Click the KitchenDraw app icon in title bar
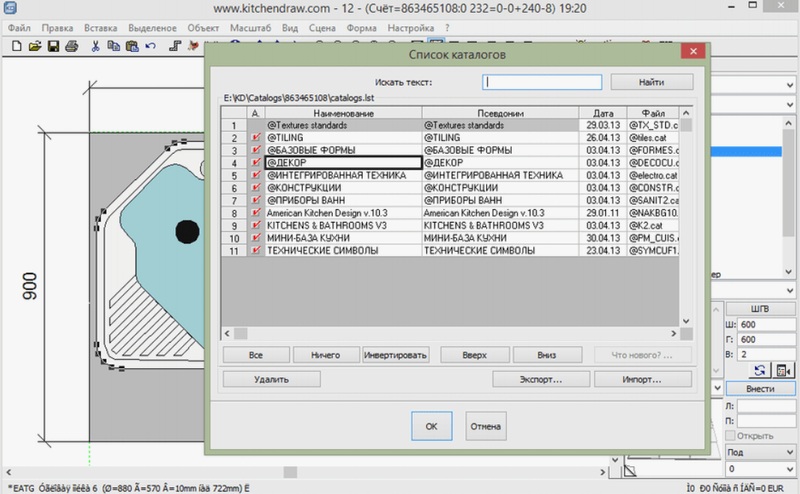 [x=10, y=8]
